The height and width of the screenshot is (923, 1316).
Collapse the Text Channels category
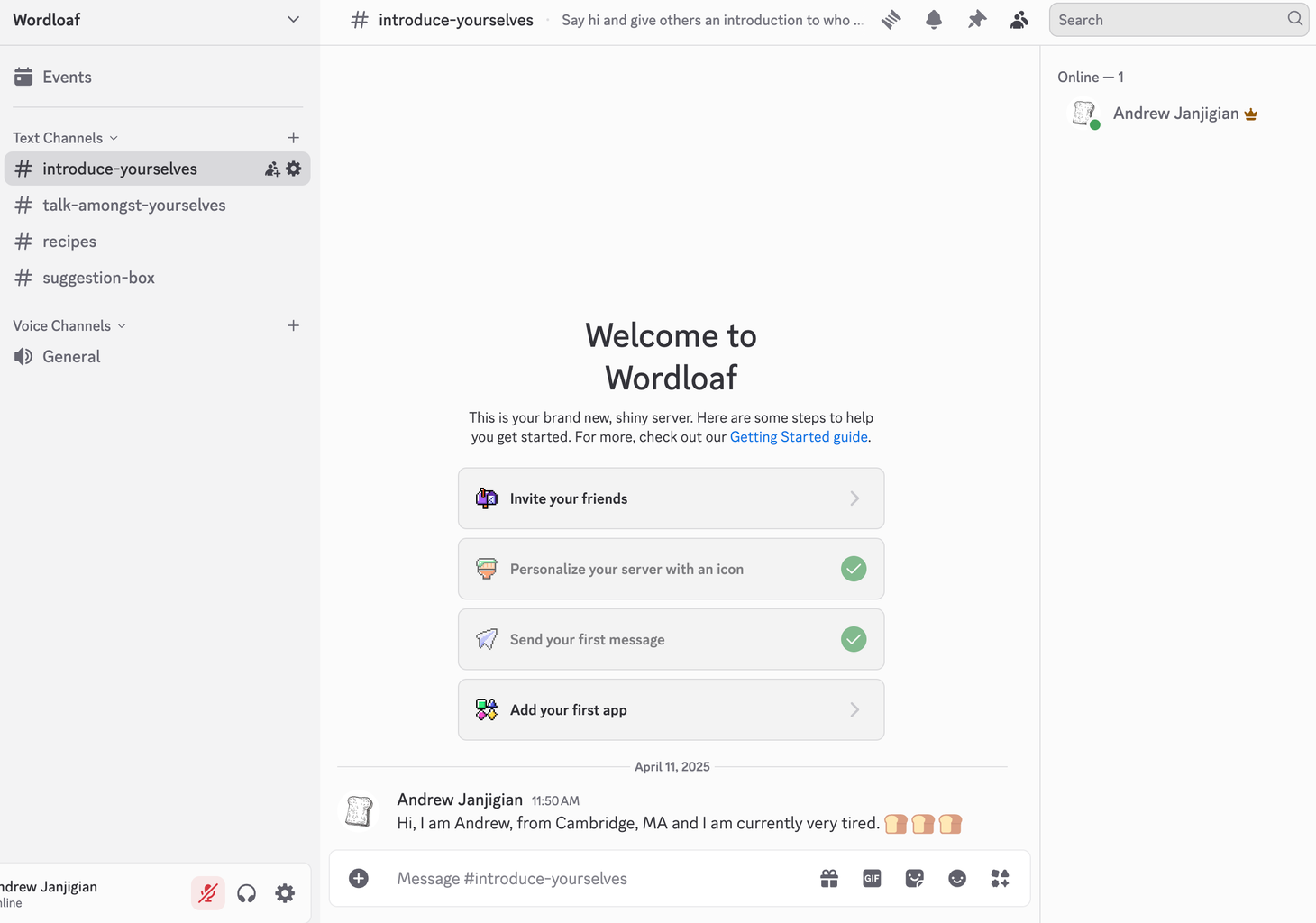[115, 137]
